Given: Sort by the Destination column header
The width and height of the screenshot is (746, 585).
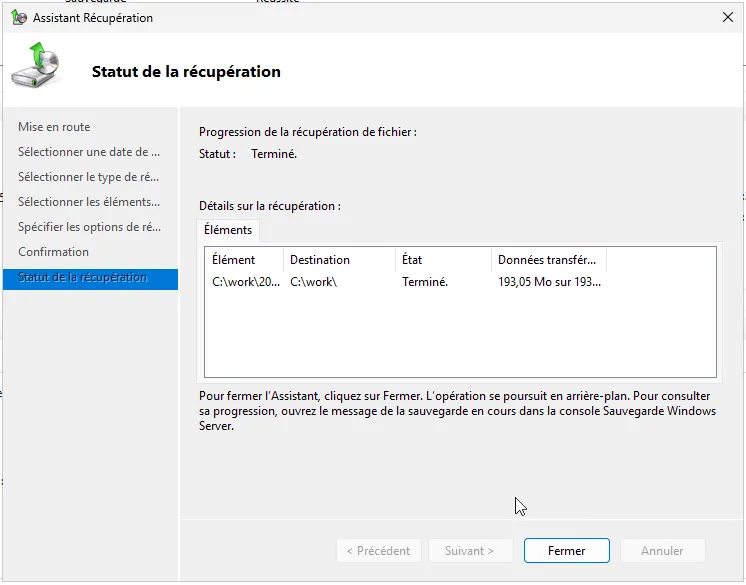Looking at the screenshot, I should tap(338, 260).
